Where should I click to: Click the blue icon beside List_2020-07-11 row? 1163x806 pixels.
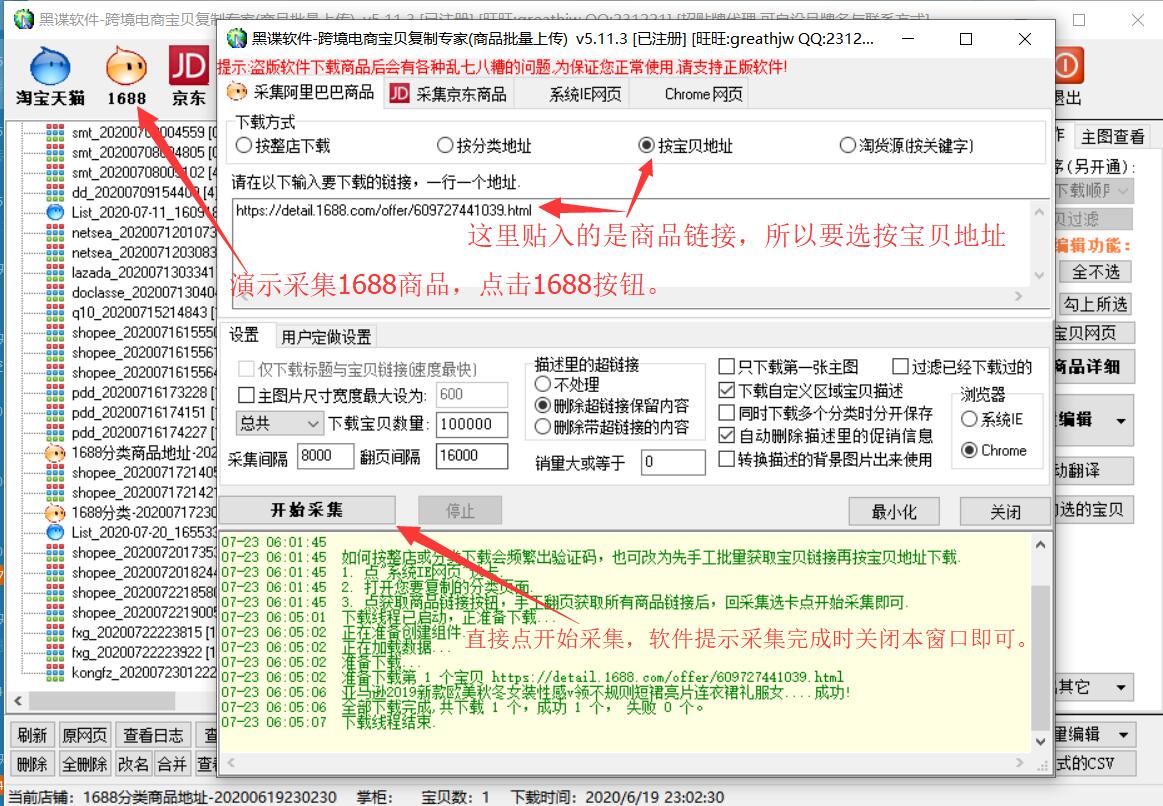(x=55, y=212)
